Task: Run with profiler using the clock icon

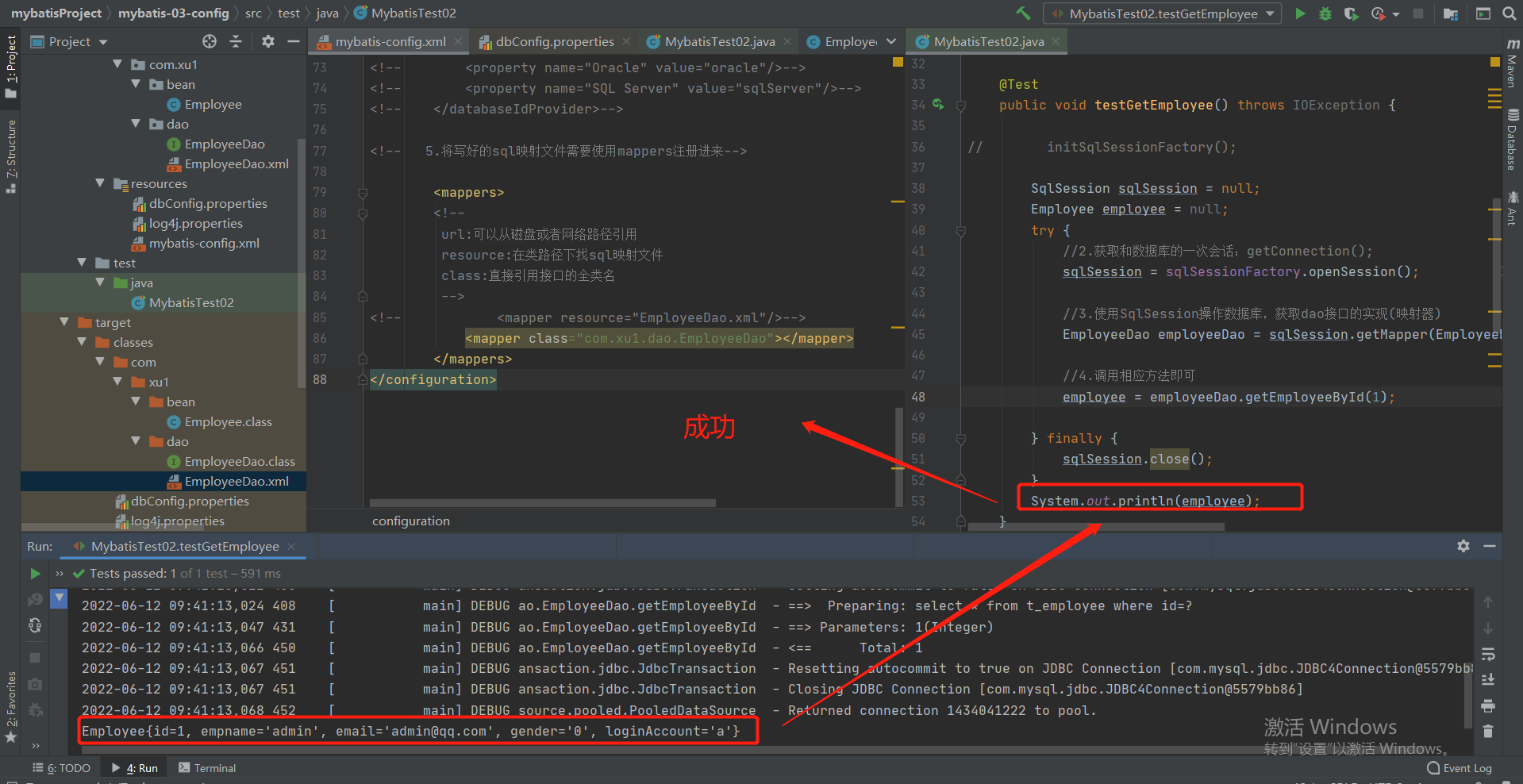Action: pyautogui.click(x=1379, y=13)
